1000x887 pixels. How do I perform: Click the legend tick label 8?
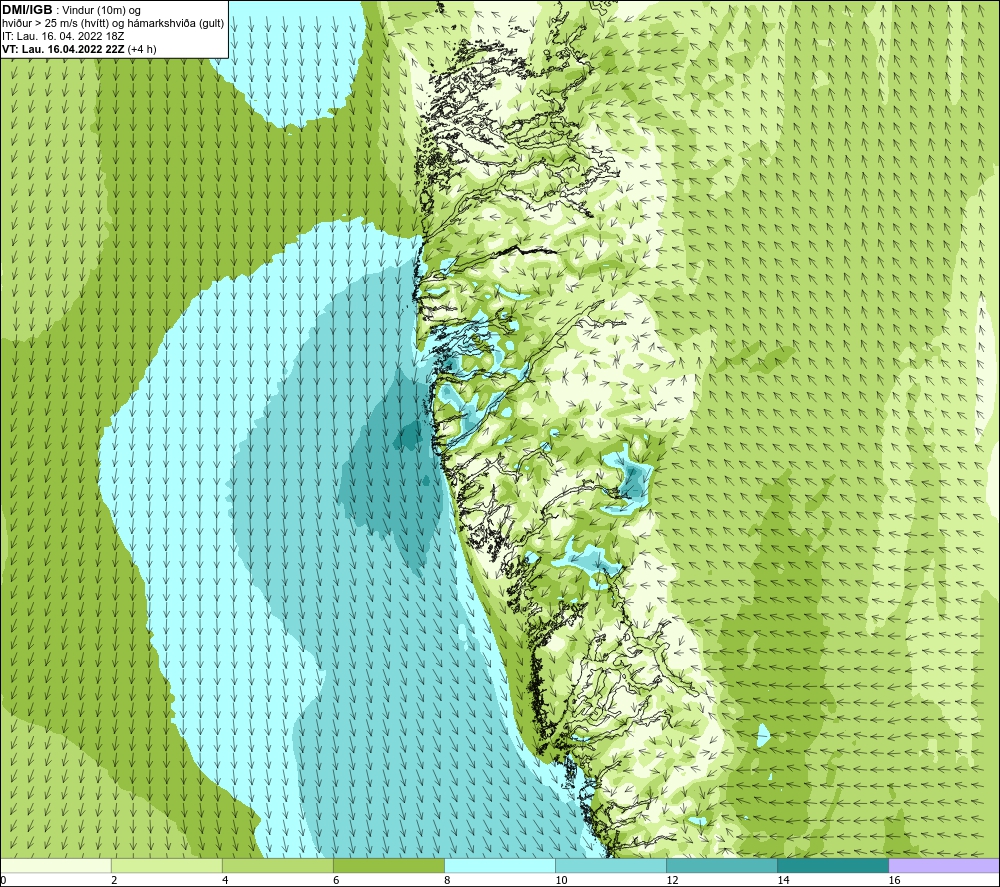pyautogui.click(x=447, y=881)
